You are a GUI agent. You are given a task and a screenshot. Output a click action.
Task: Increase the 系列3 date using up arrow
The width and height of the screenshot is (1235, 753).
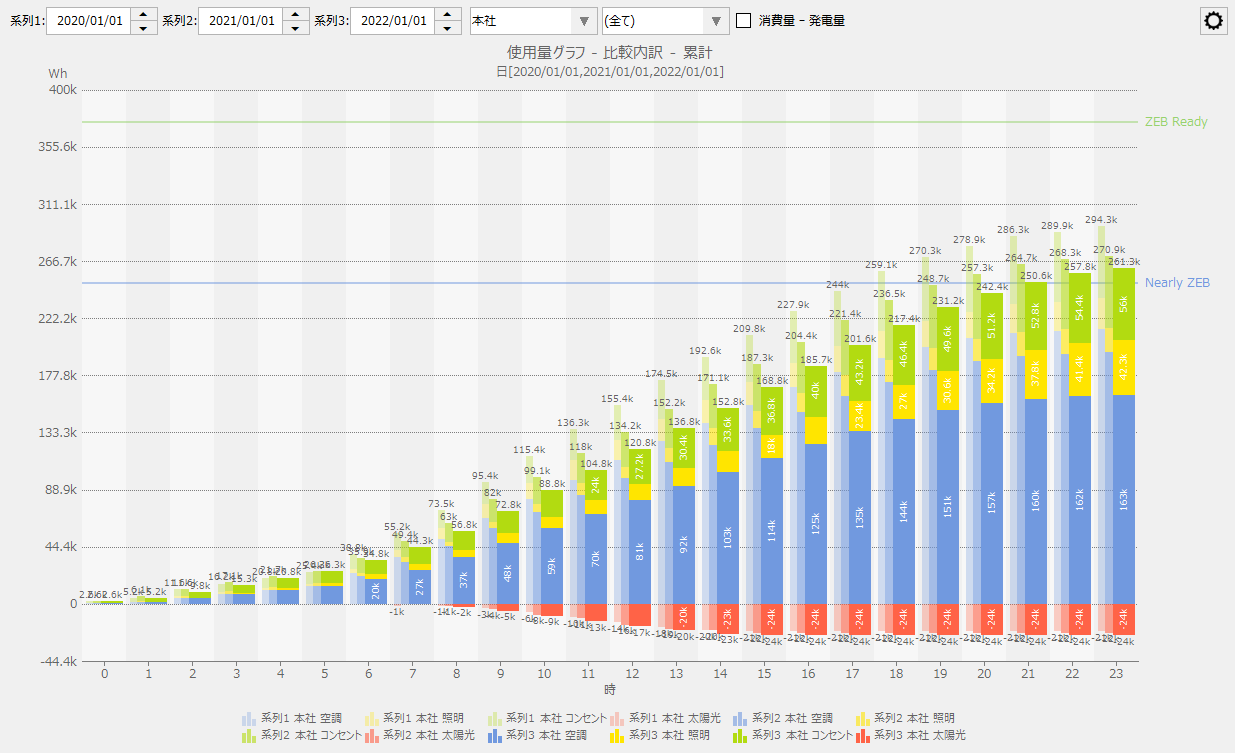coord(448,14)
